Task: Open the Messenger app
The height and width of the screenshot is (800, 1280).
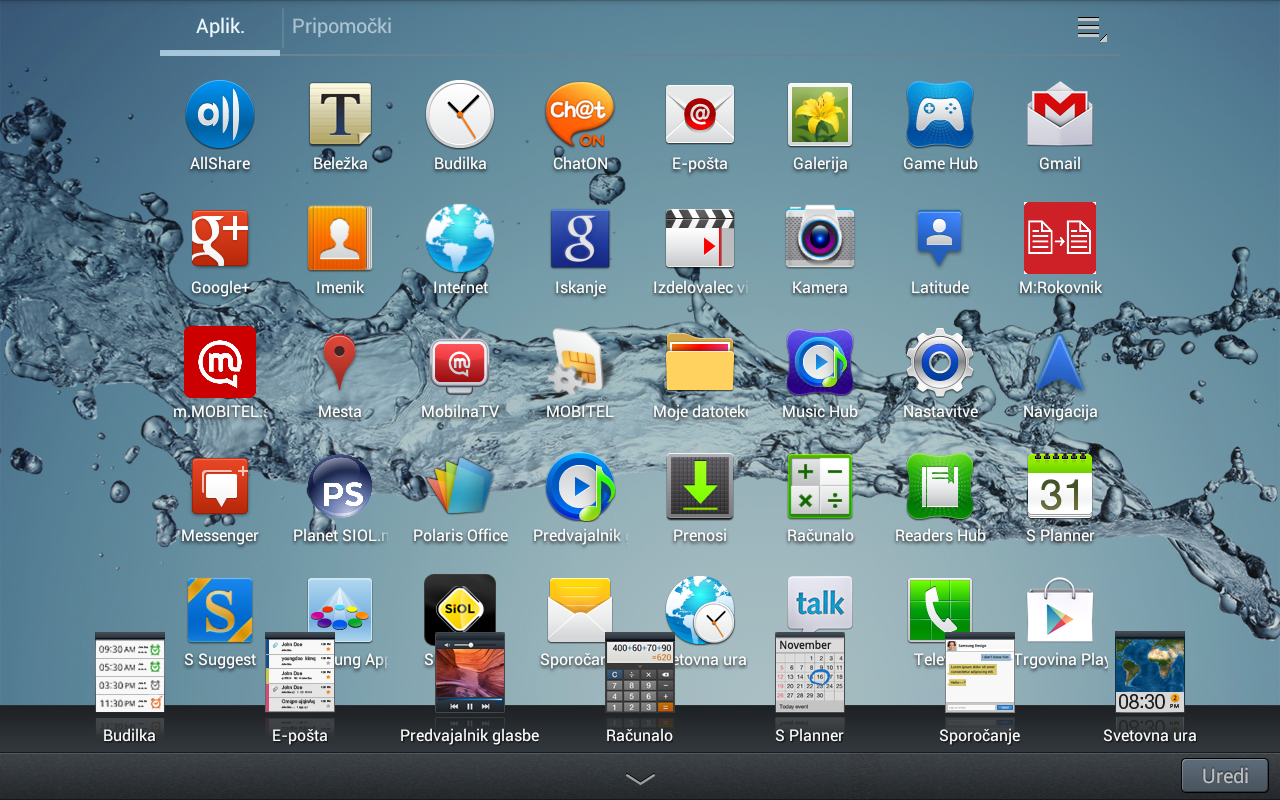Action: [220, 487]
